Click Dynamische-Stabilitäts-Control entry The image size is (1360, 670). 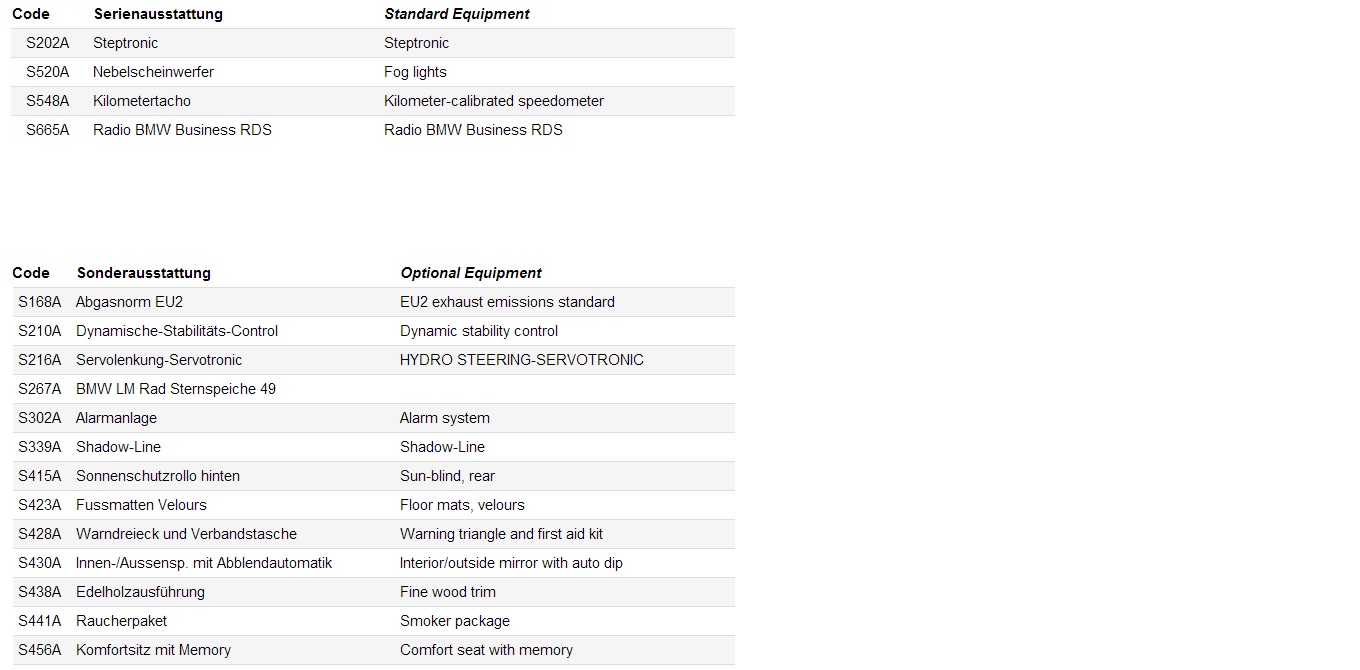point(177,331)
